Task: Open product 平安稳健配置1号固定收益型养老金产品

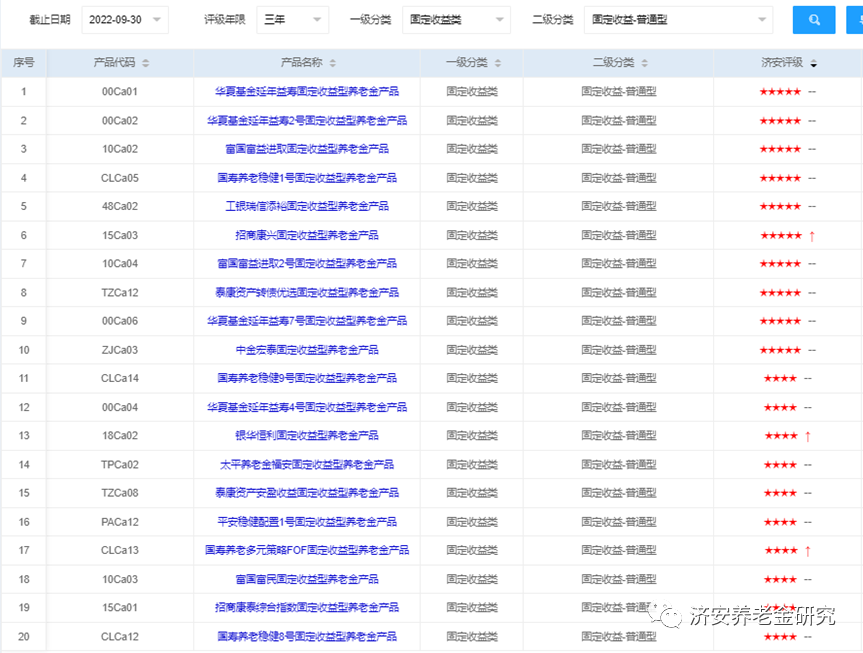Action: pyautogui.click(x=307, y=521)
